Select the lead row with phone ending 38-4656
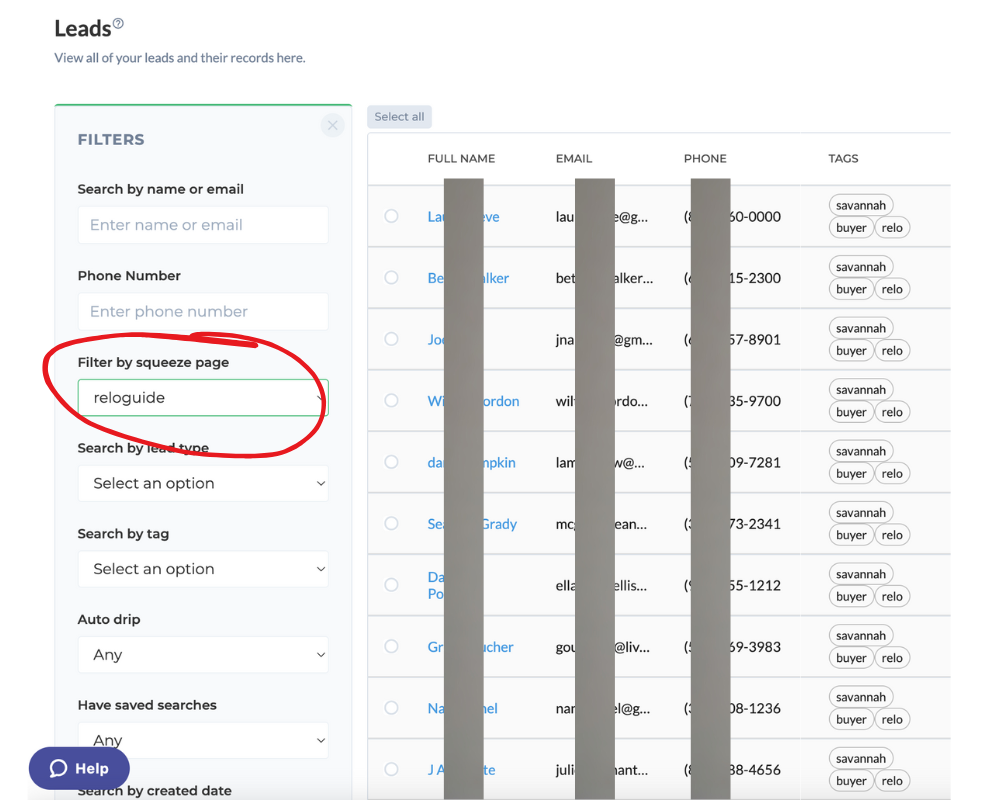1000x800 pixels. click(x=392, y=769)
